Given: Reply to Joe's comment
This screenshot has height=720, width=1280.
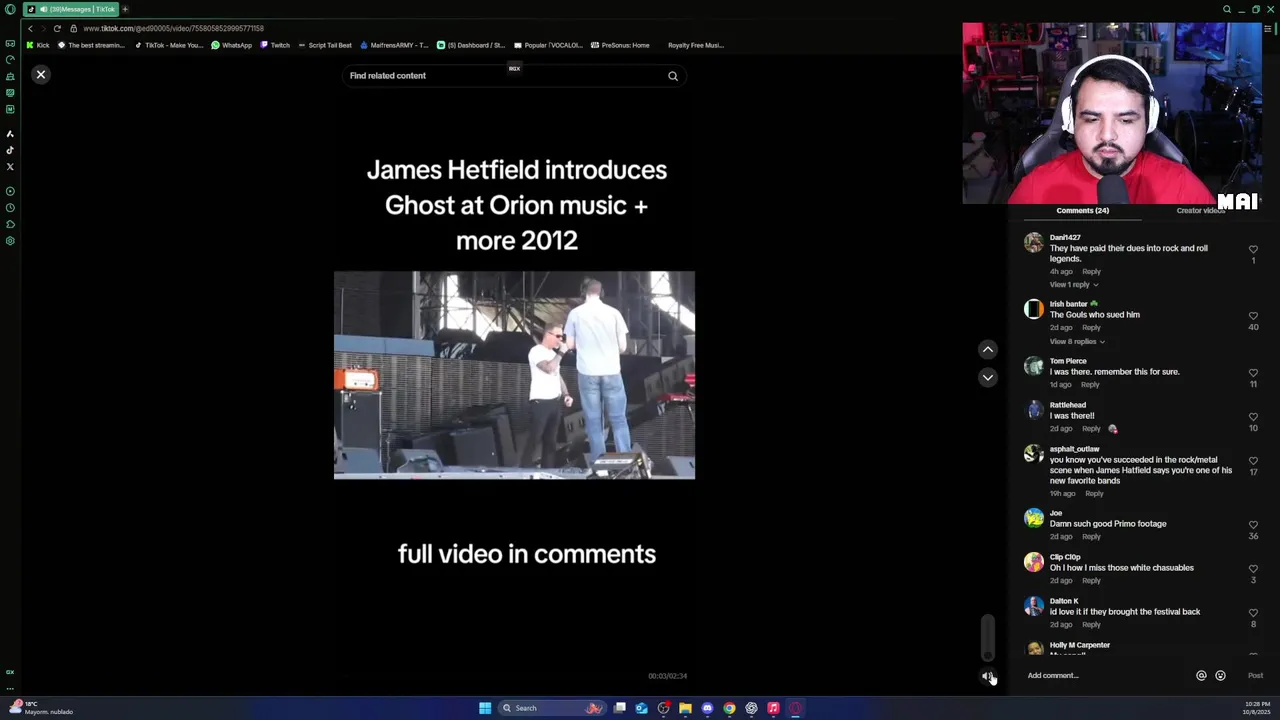Looking at the screenshot, I should [1091, 537].
